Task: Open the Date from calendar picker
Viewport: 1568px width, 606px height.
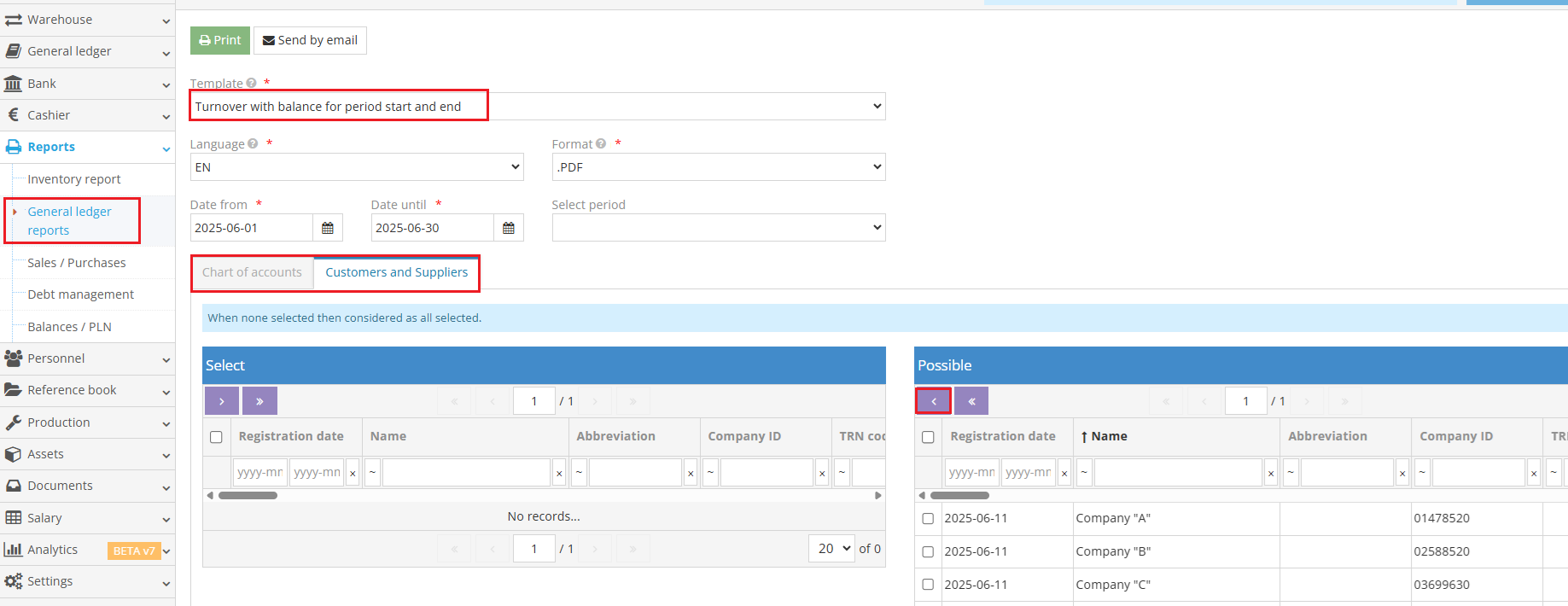Action: [x=328, y=228]
